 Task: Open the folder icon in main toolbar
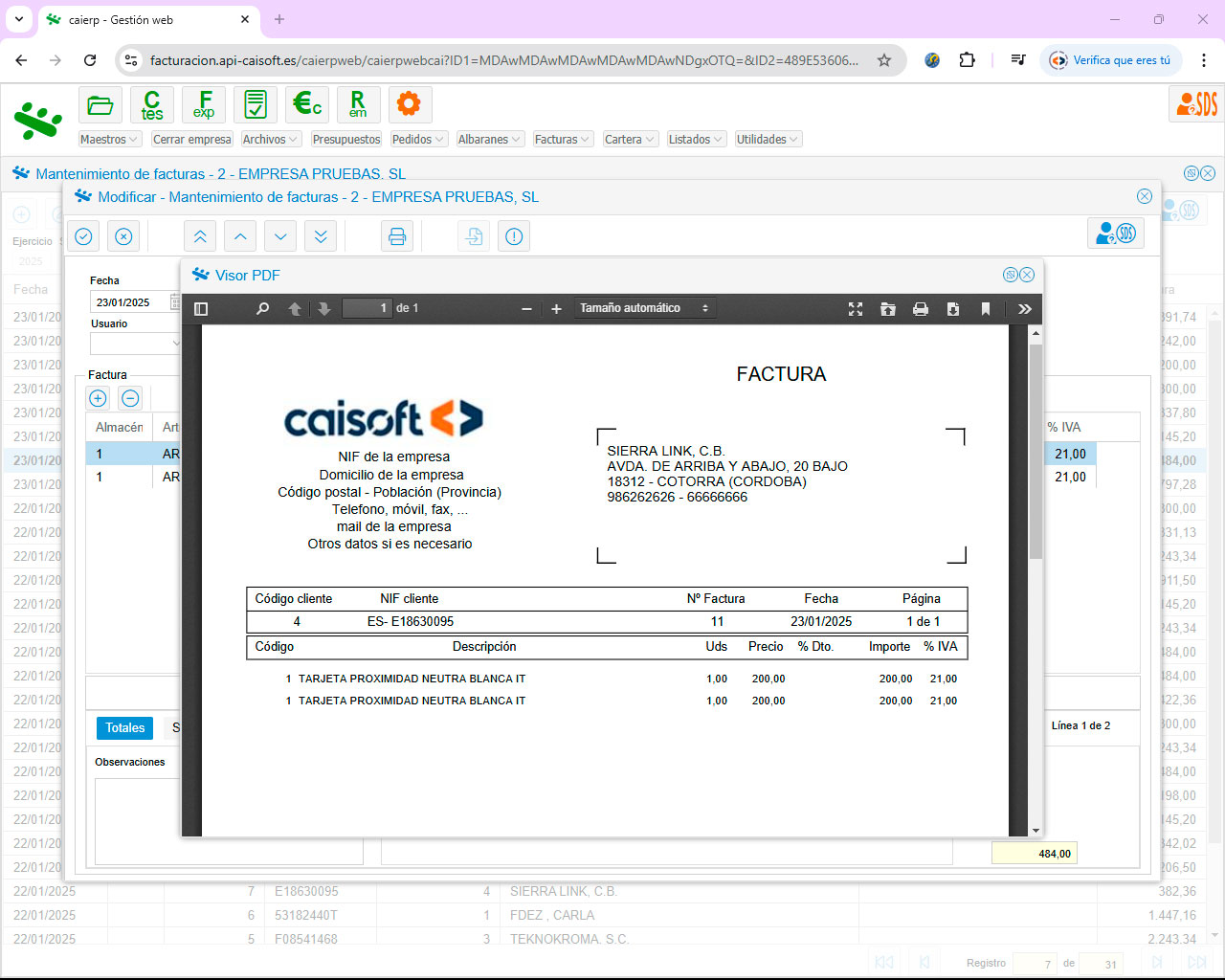pos(100,104)
